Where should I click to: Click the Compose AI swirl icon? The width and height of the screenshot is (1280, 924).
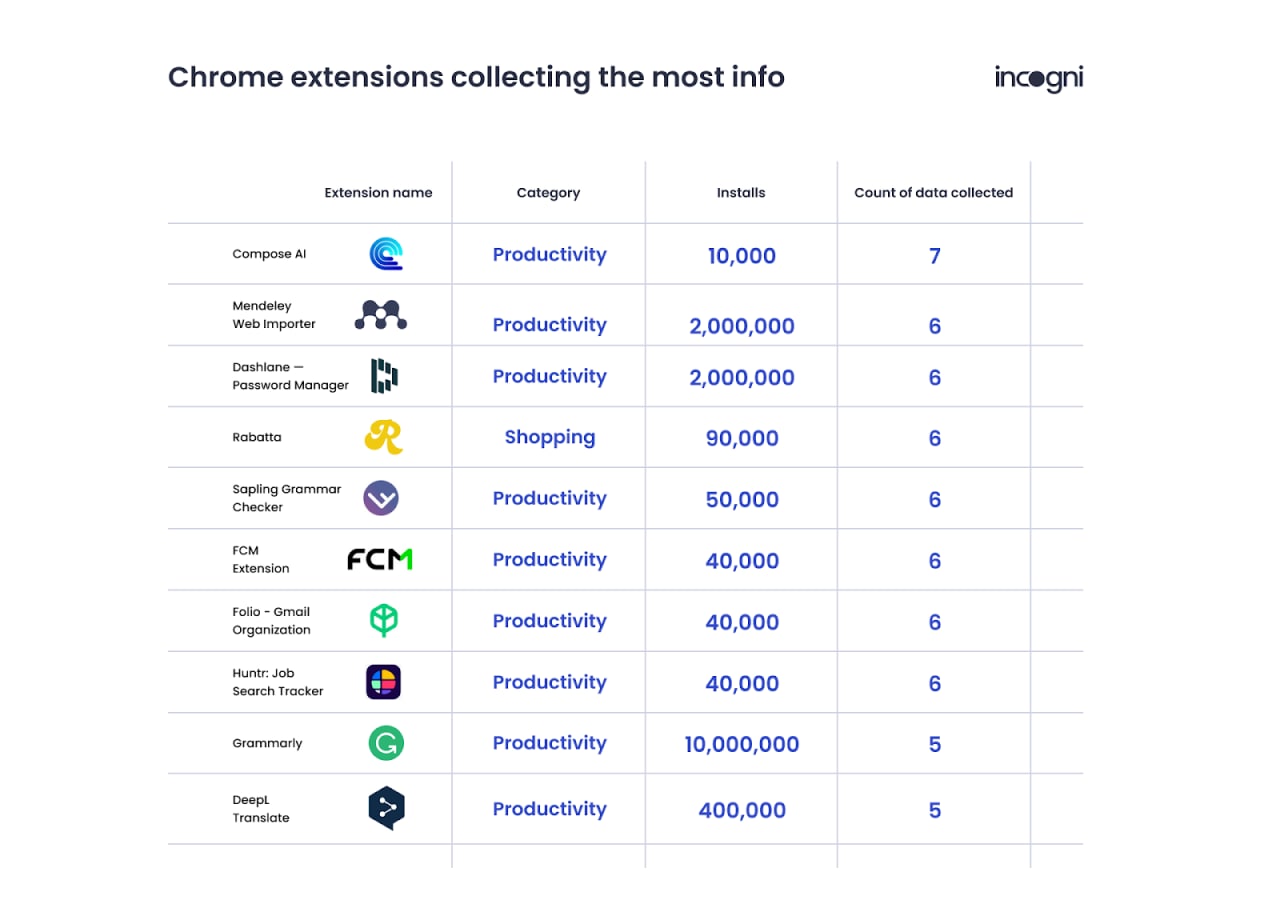tap(385, 254)
